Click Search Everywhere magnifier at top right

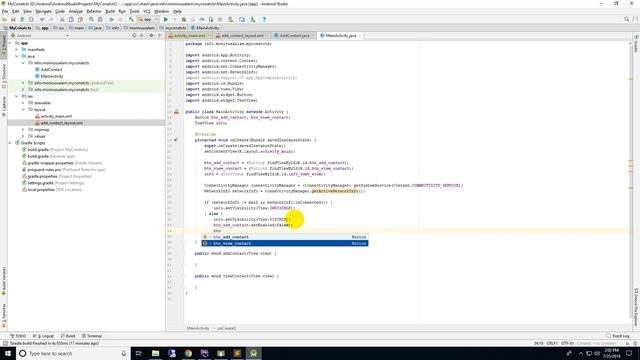(627, 19)
